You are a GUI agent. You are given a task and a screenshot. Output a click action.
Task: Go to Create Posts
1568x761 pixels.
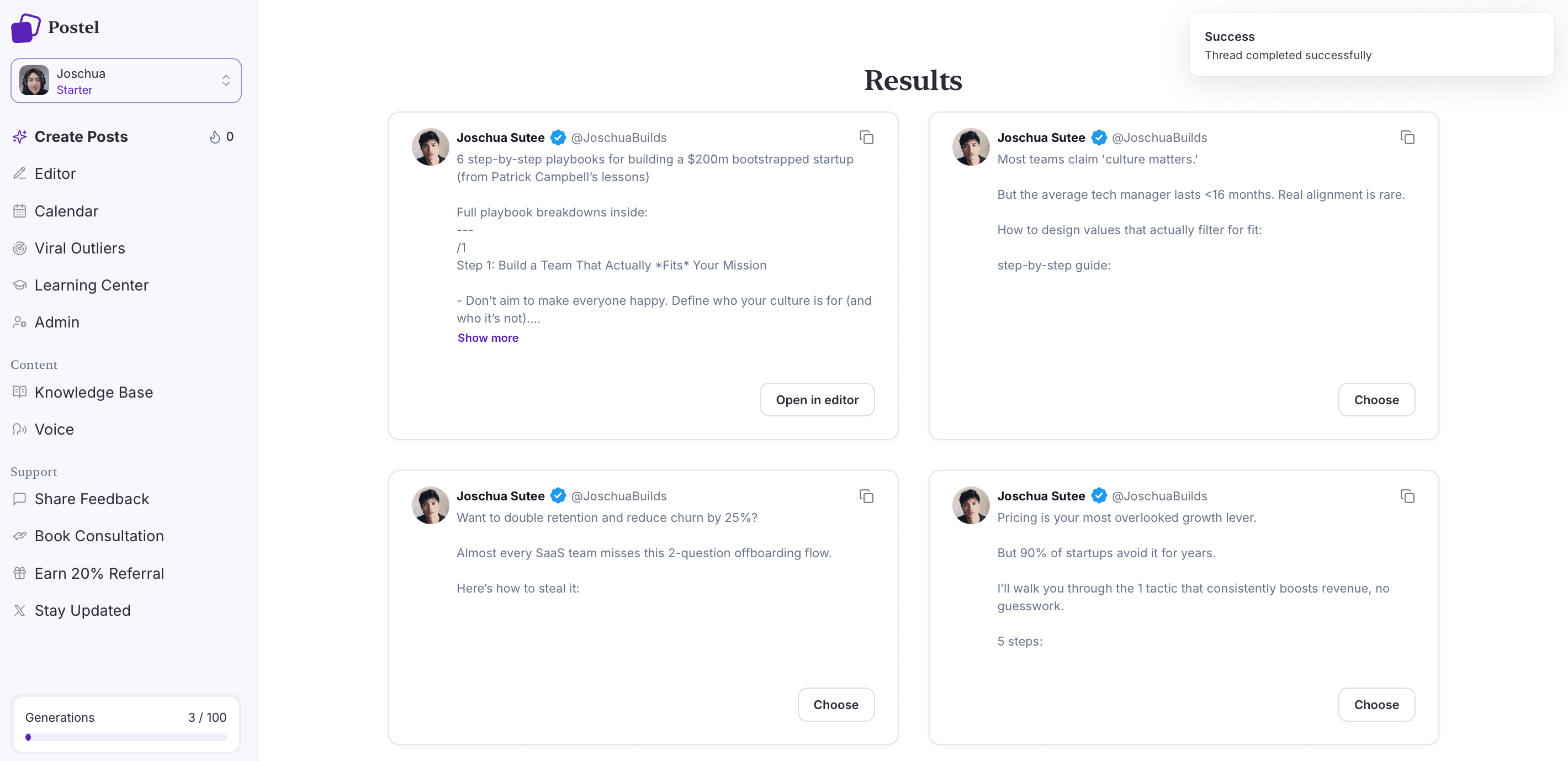coord(81,136)
